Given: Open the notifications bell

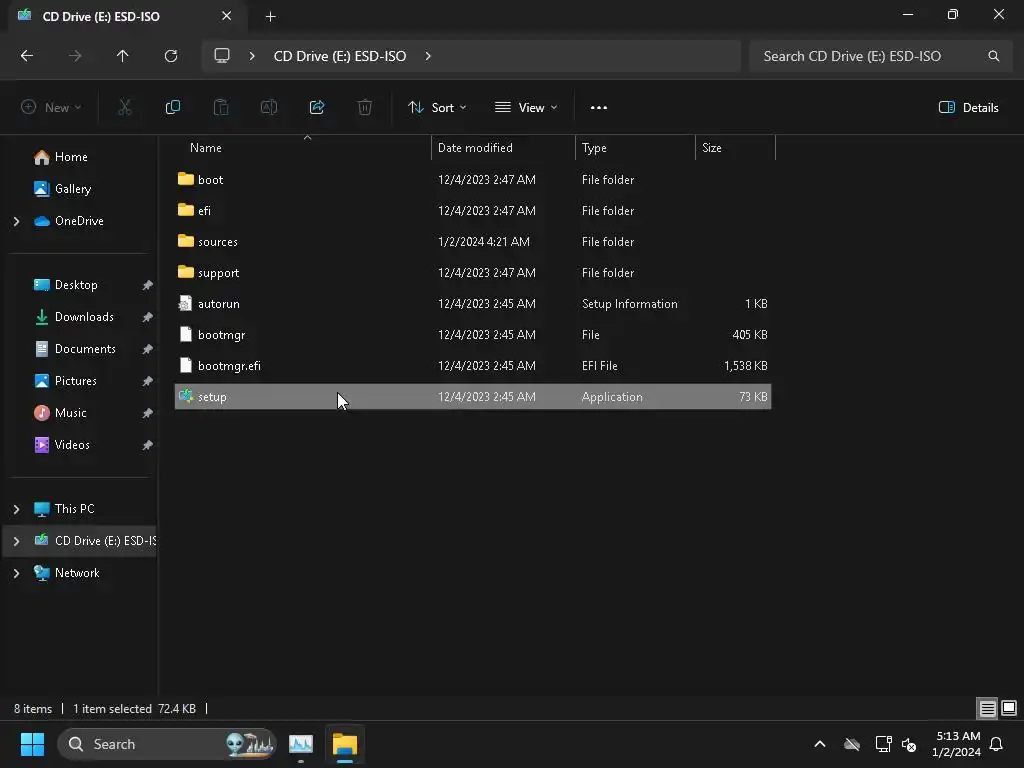Looking at the screenshot, I should pyautogui.click(x=996, y=744).
